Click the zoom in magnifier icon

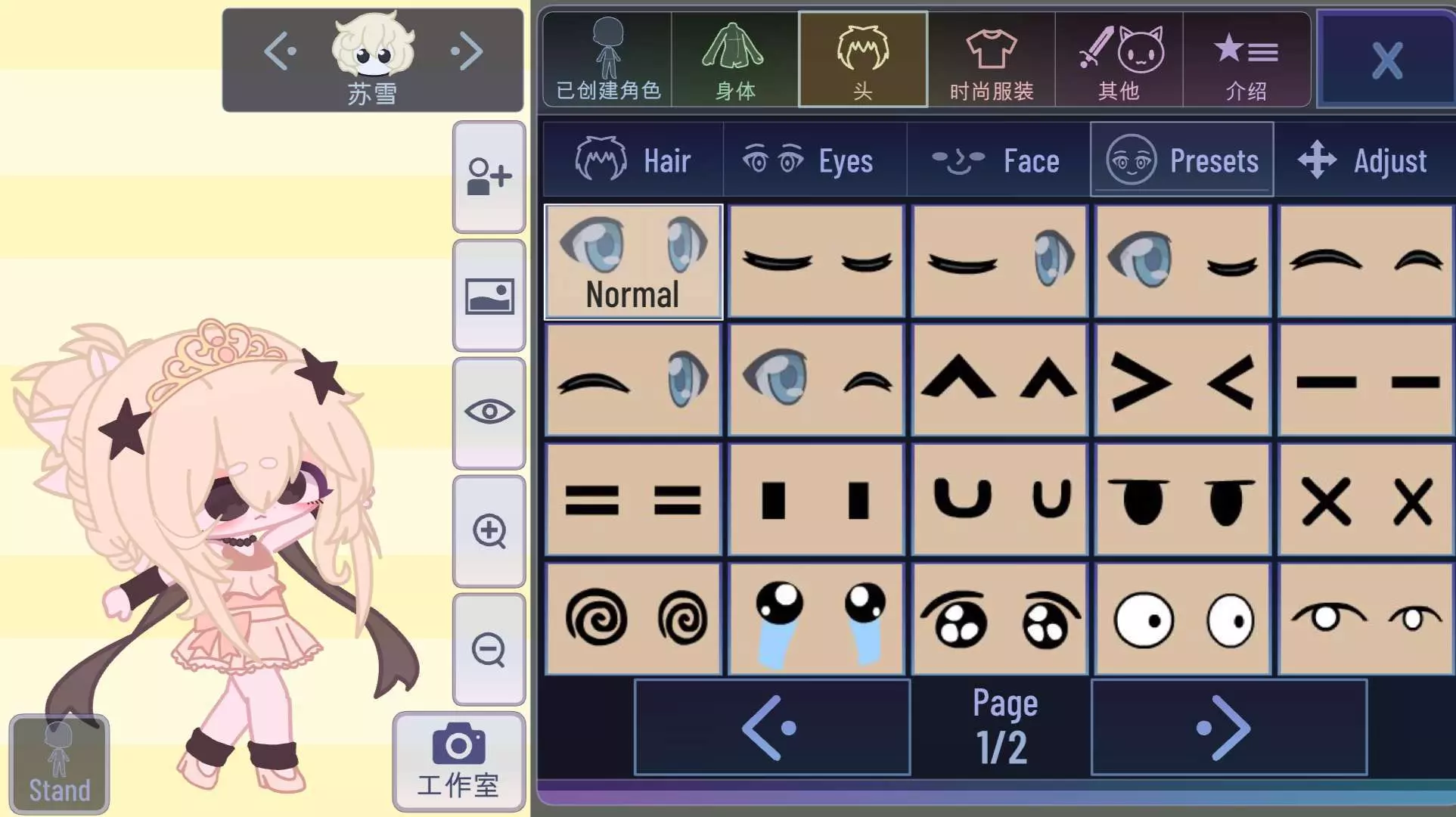[x=489, y=531]
